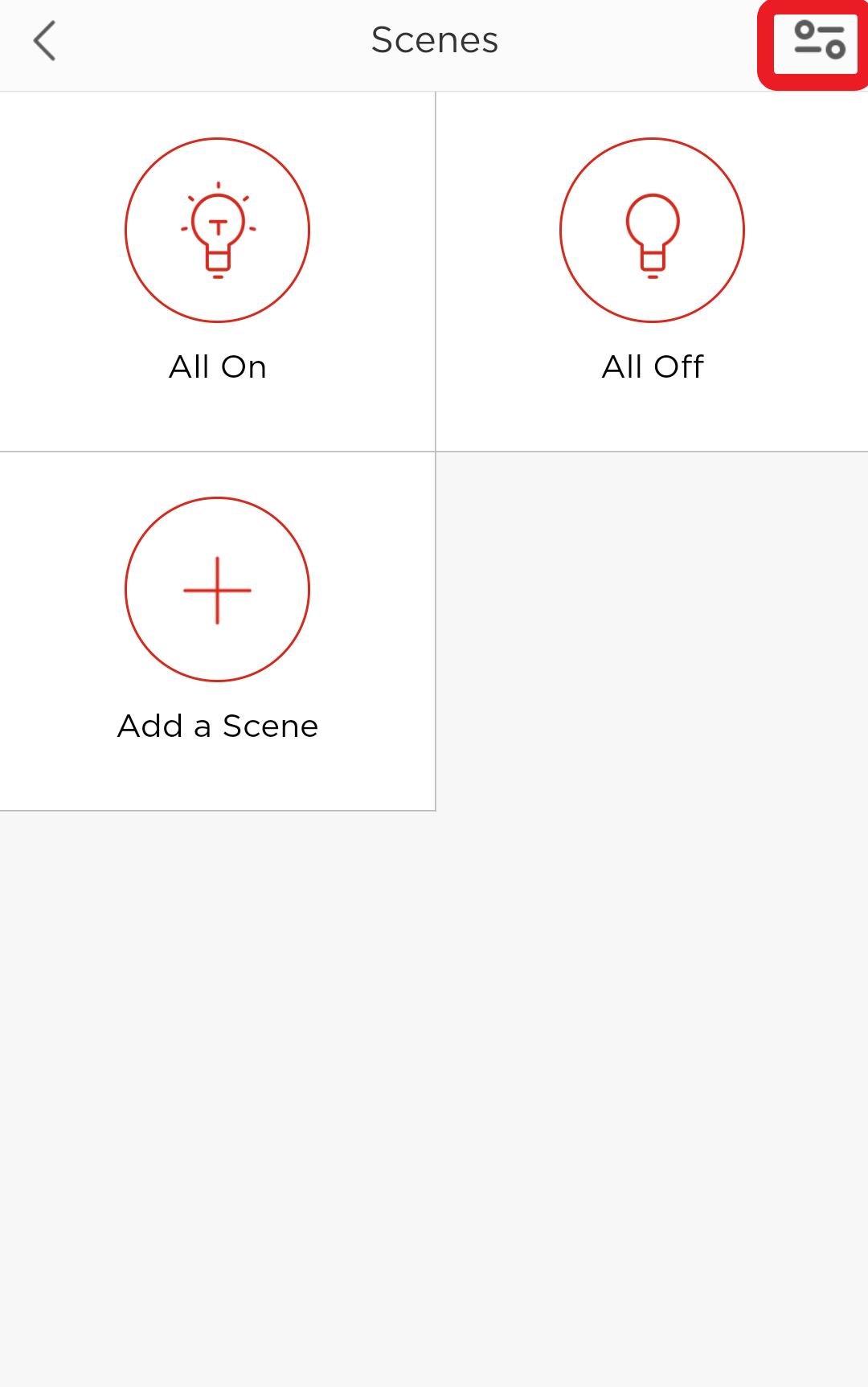
Task: Activate the All On scene label
Action: (218, 366)
